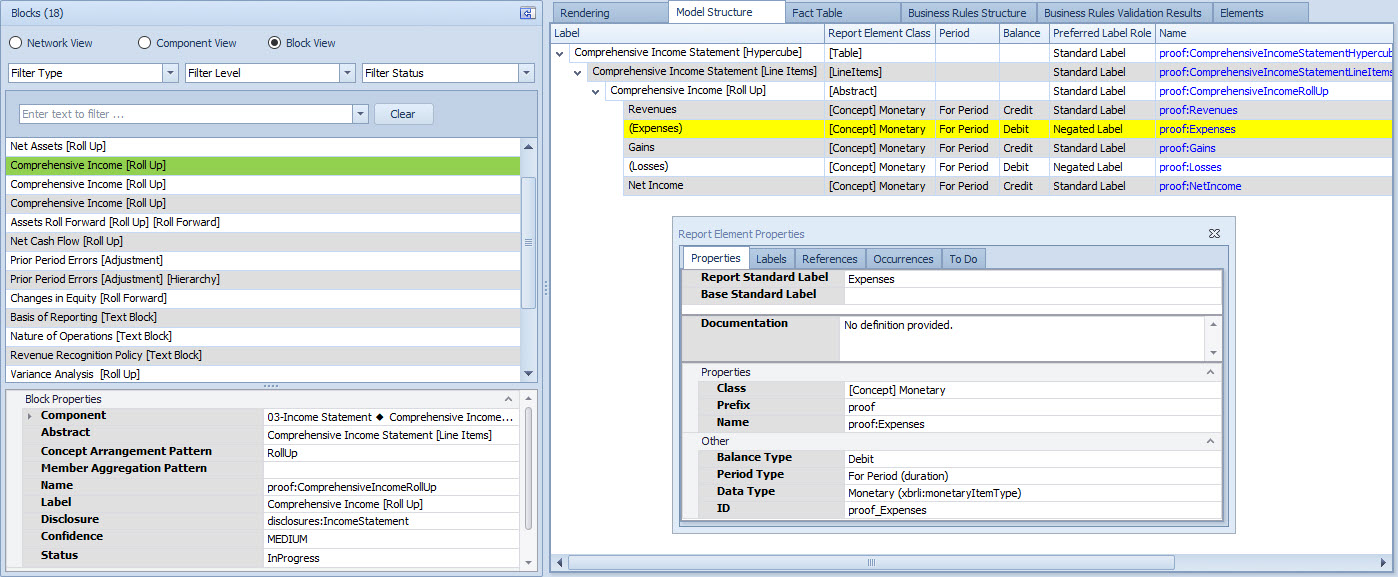Viewport: 1398px width, 577px height.
Task: Select the Block View radio button
Action: 275,43
